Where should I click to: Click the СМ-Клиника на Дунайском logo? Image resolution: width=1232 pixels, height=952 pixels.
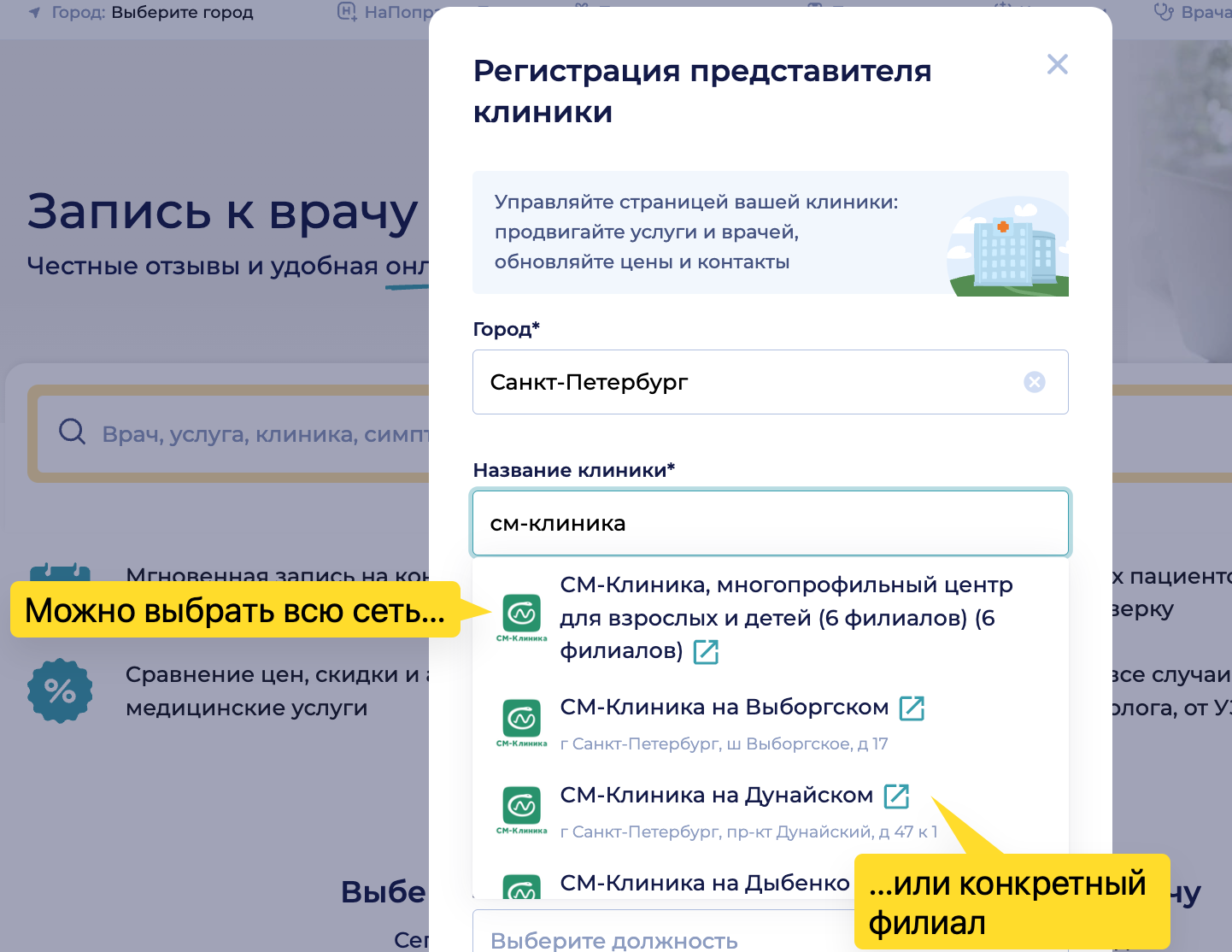(x=522, y=810)
